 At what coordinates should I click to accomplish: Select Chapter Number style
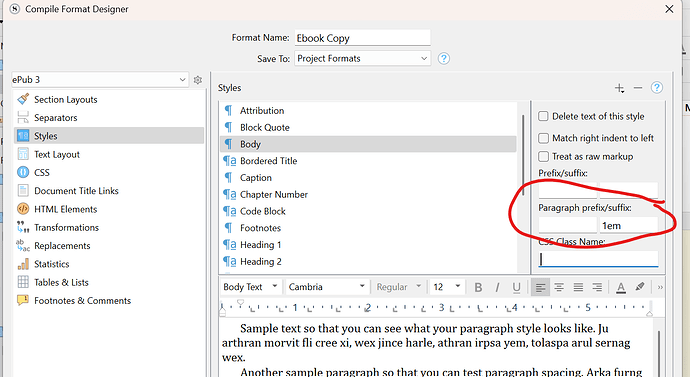coord(368,194)
